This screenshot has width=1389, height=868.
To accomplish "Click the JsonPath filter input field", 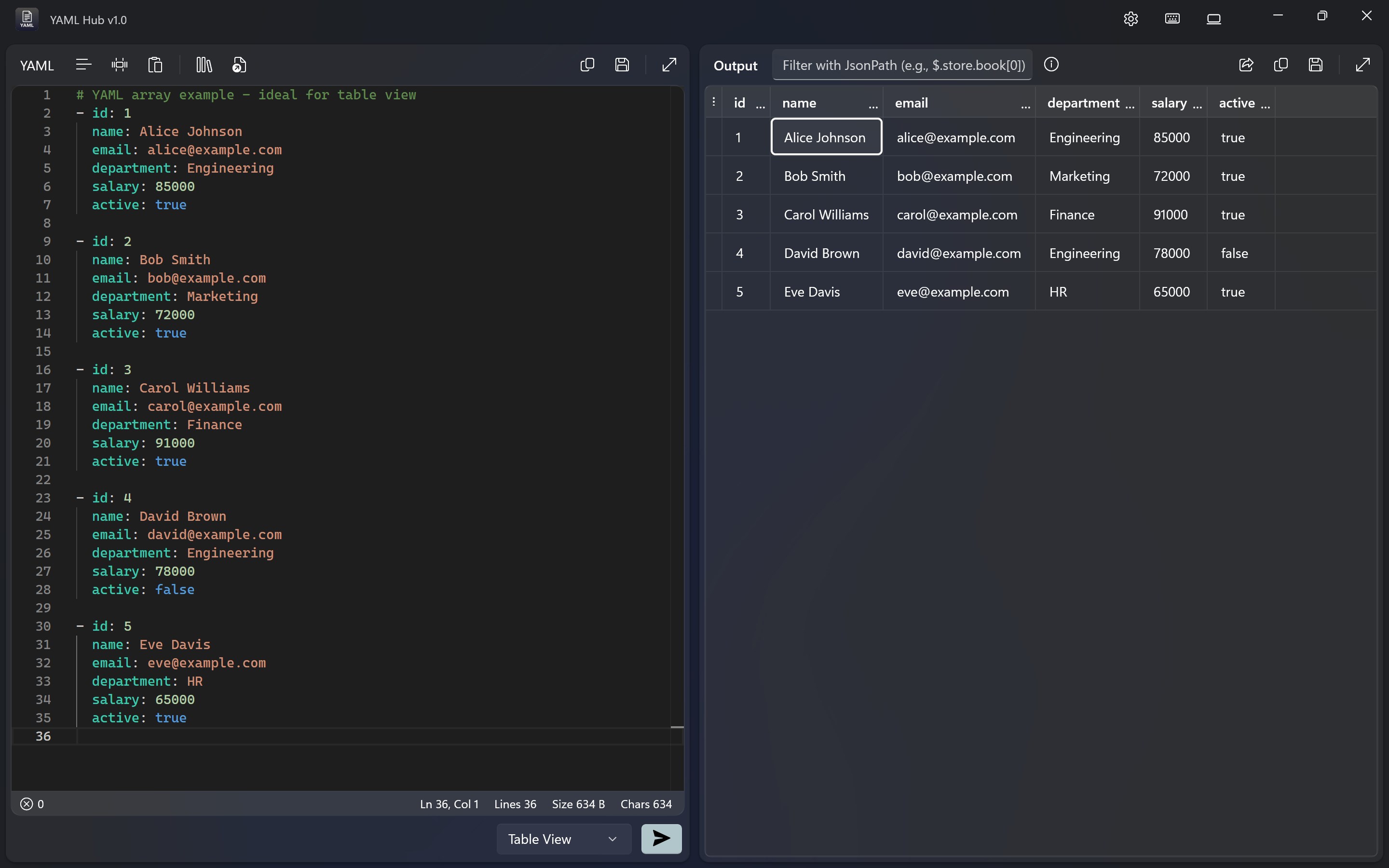I will point(902,65).
